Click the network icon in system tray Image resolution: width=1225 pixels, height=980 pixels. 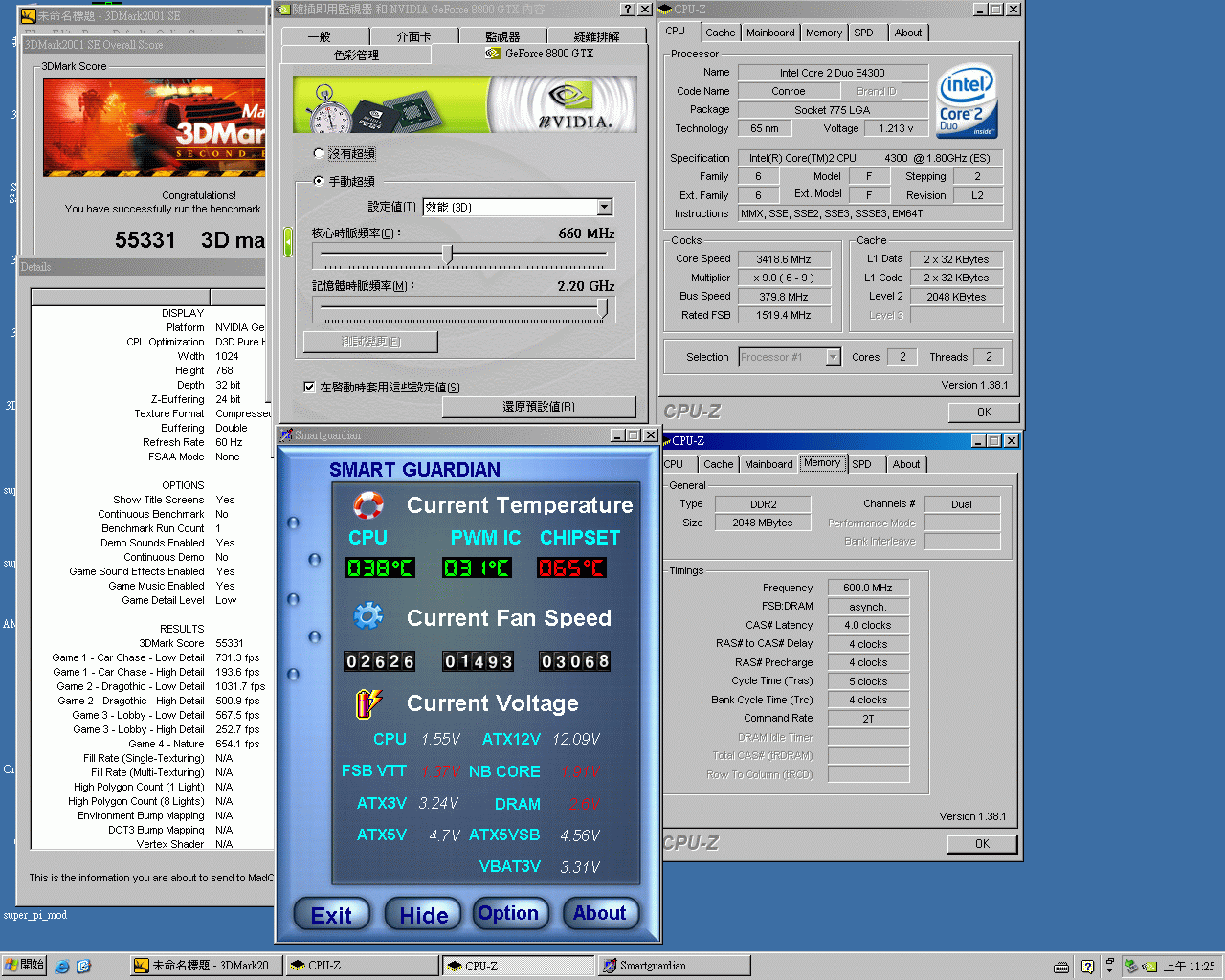point(1131,967)
